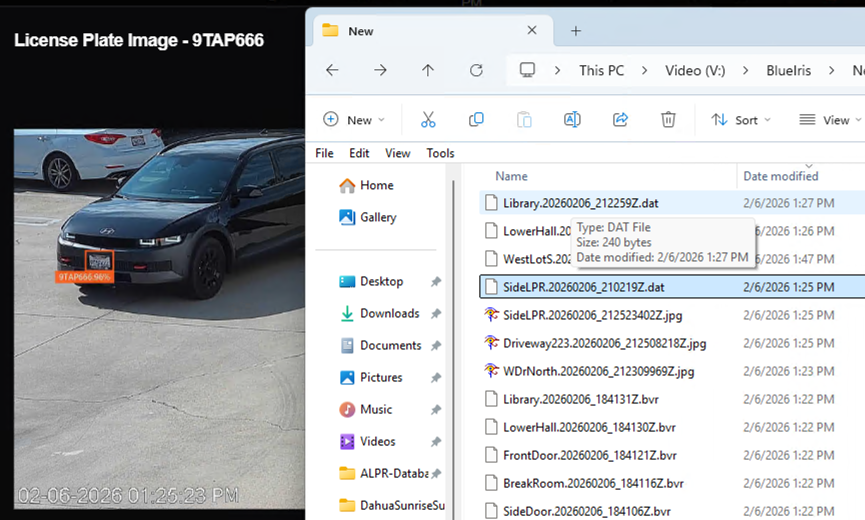This screenshot has height=520, width=865.
Task: Click the Rename icon in toolbar
Action: 572,120
